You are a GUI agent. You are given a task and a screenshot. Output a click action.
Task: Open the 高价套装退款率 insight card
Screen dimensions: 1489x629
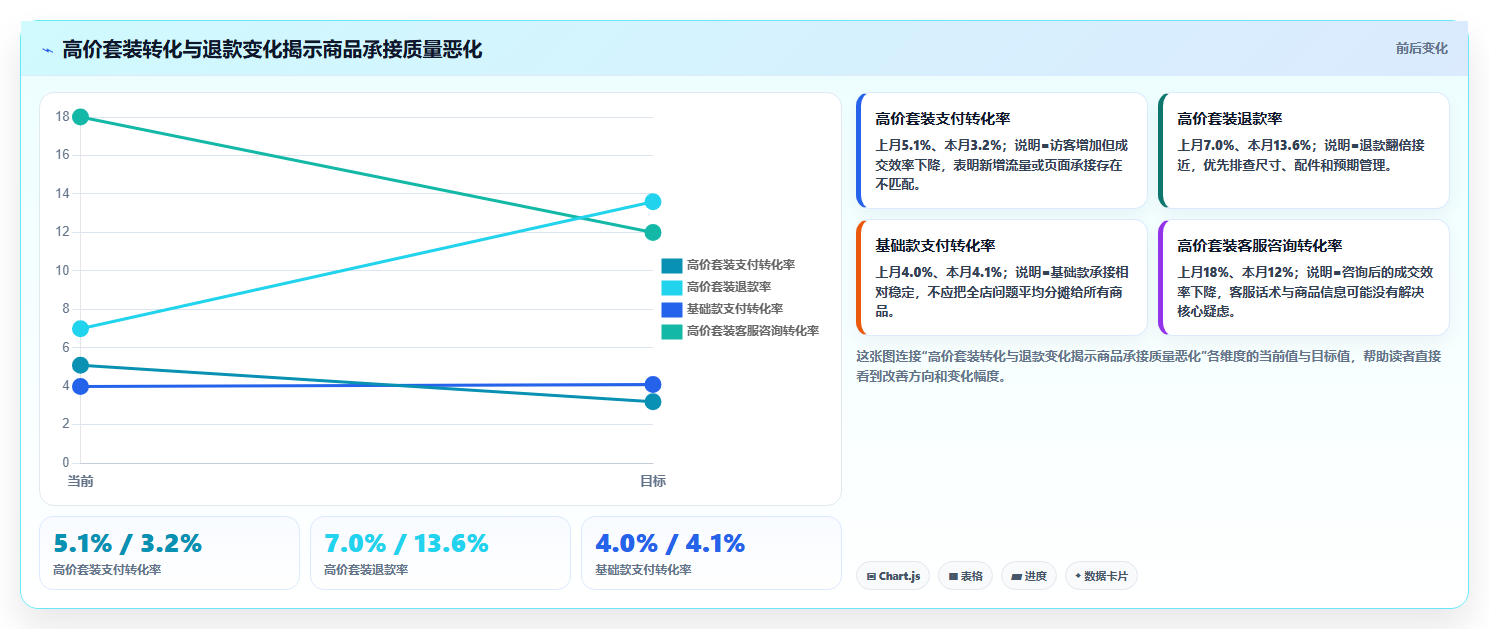(x=1304, y=150)
